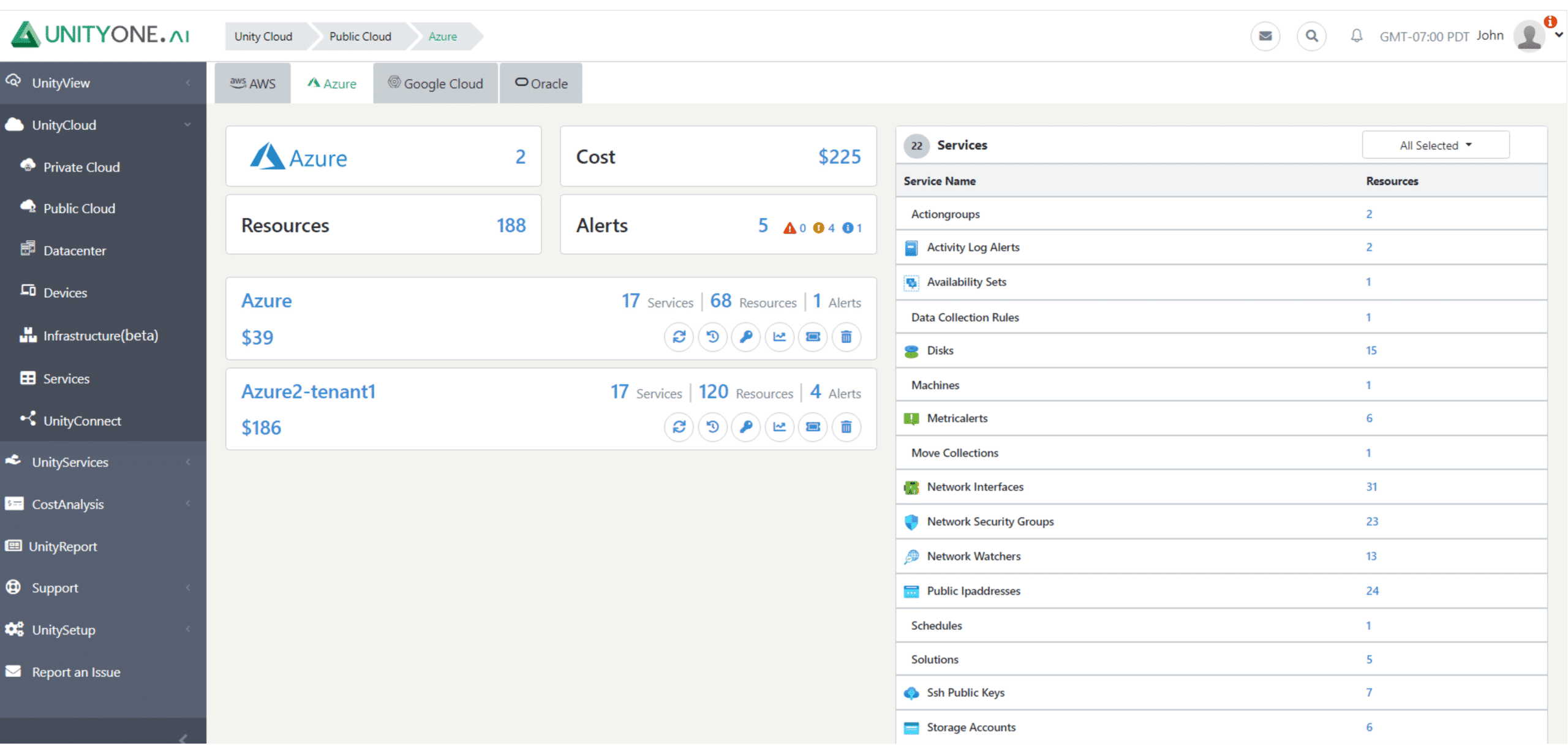Click the Disks resource count 15
The width and height of the screenshot is (1568, 754).
(x=1371, y=351)
